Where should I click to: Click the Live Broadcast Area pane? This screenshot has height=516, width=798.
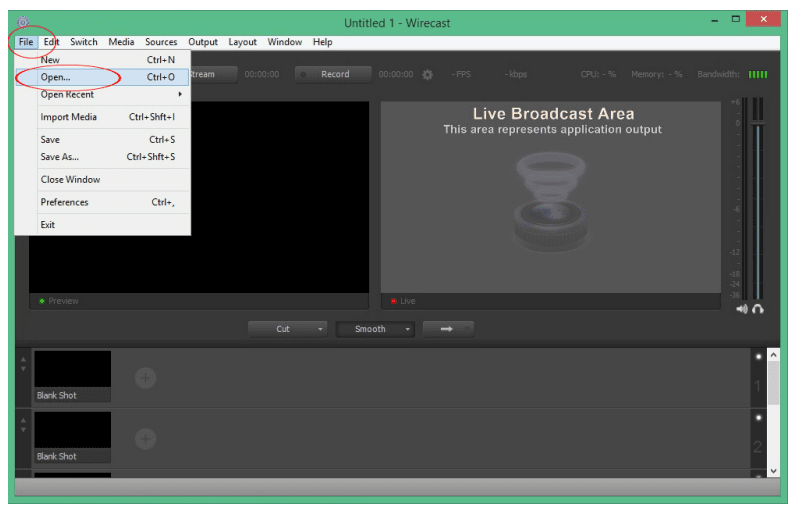click(x=551, y=197)
